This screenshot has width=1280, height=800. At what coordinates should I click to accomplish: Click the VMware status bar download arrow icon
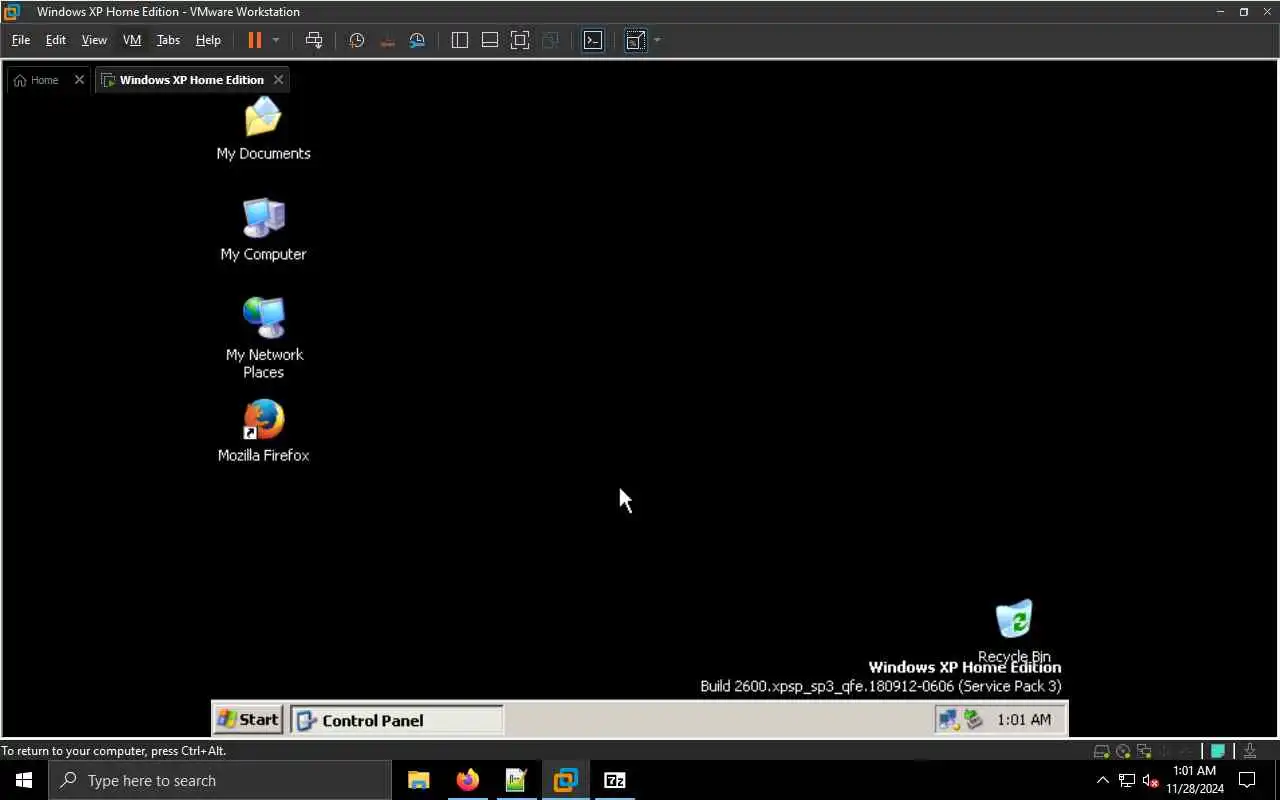[1250, 751]
